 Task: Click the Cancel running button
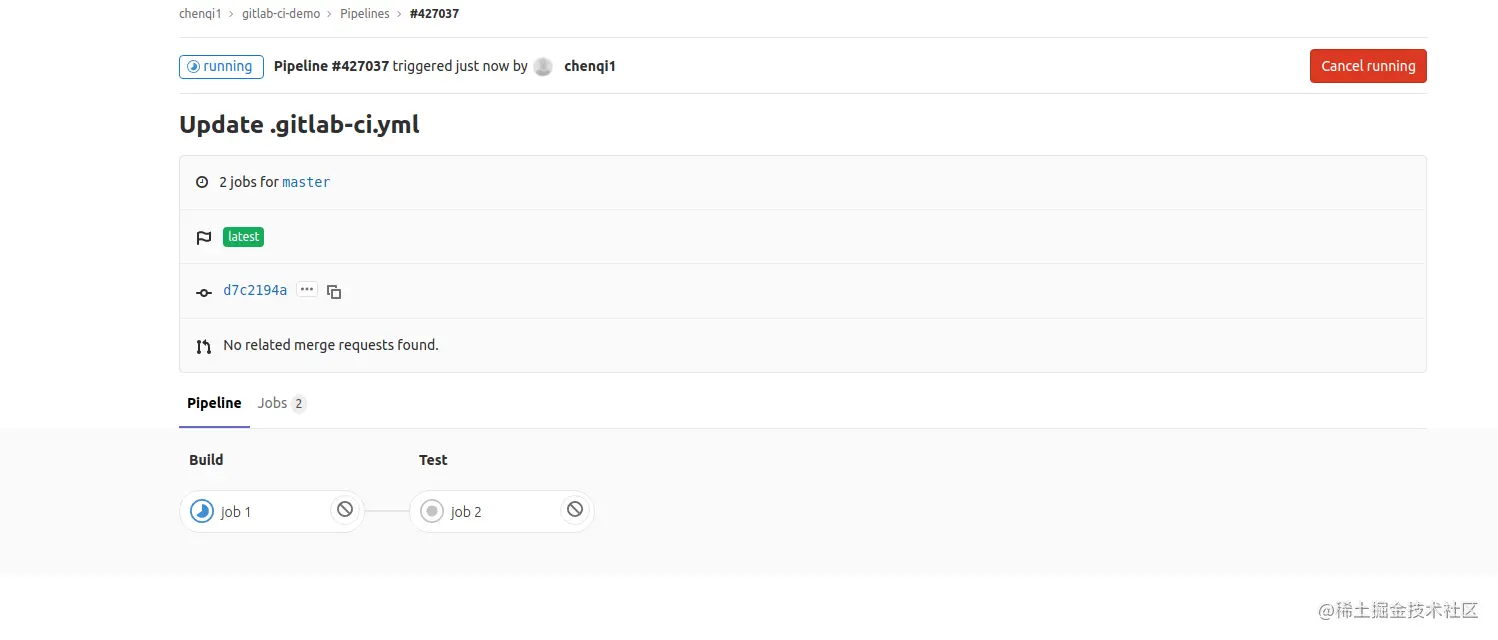(x=1367, y=66)
